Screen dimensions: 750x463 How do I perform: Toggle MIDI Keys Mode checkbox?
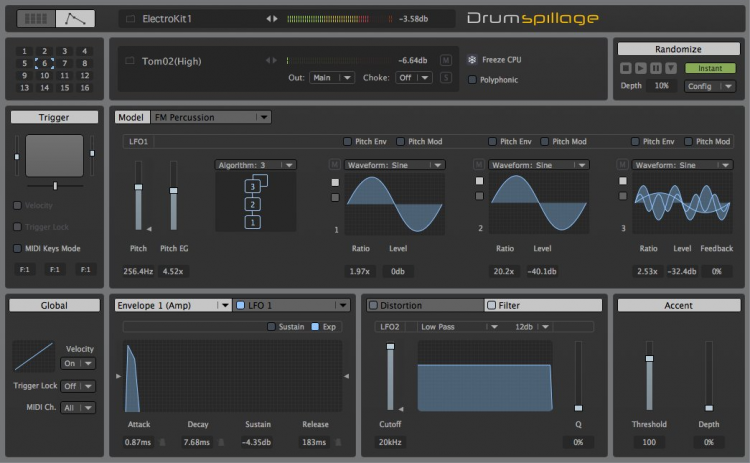[17, 248]
